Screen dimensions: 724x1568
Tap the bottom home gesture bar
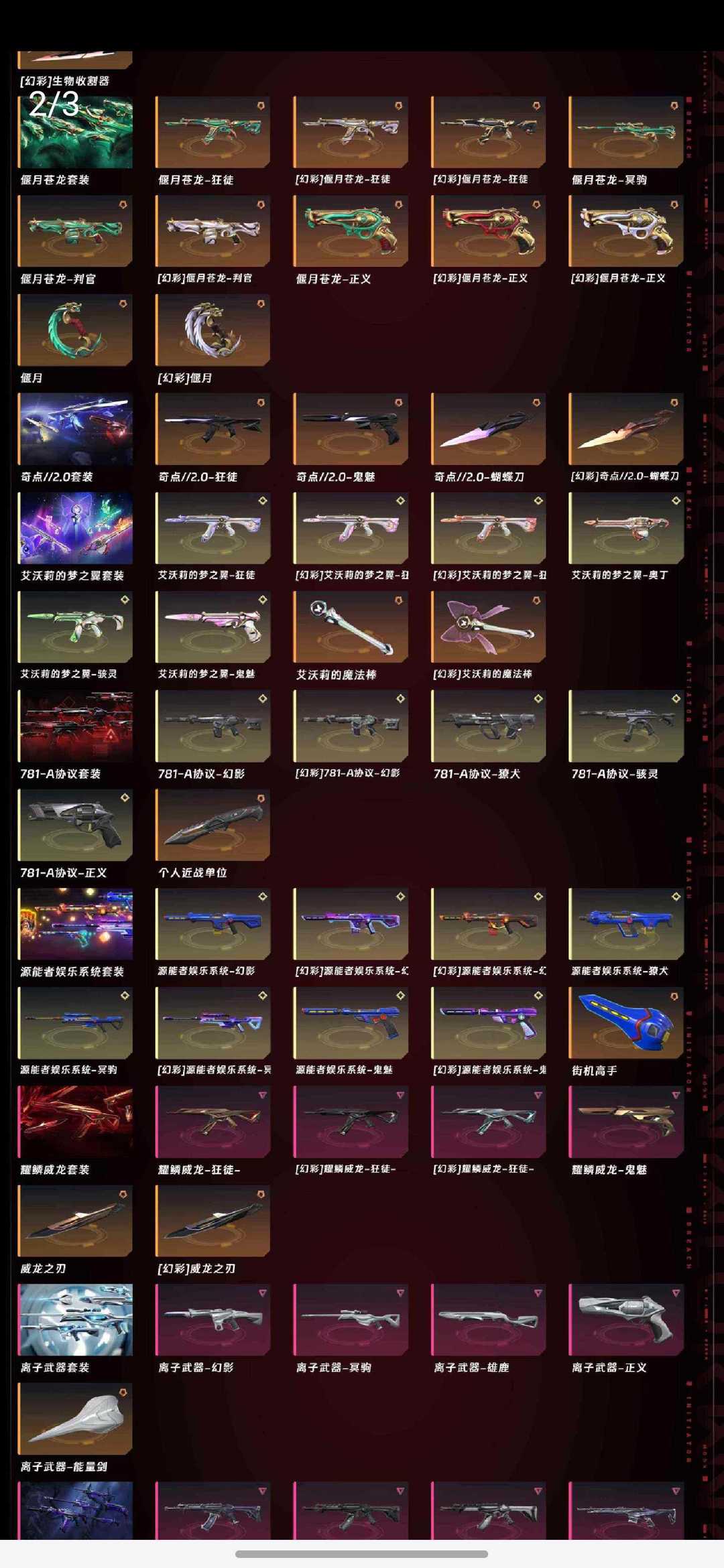coord(362,1554)
